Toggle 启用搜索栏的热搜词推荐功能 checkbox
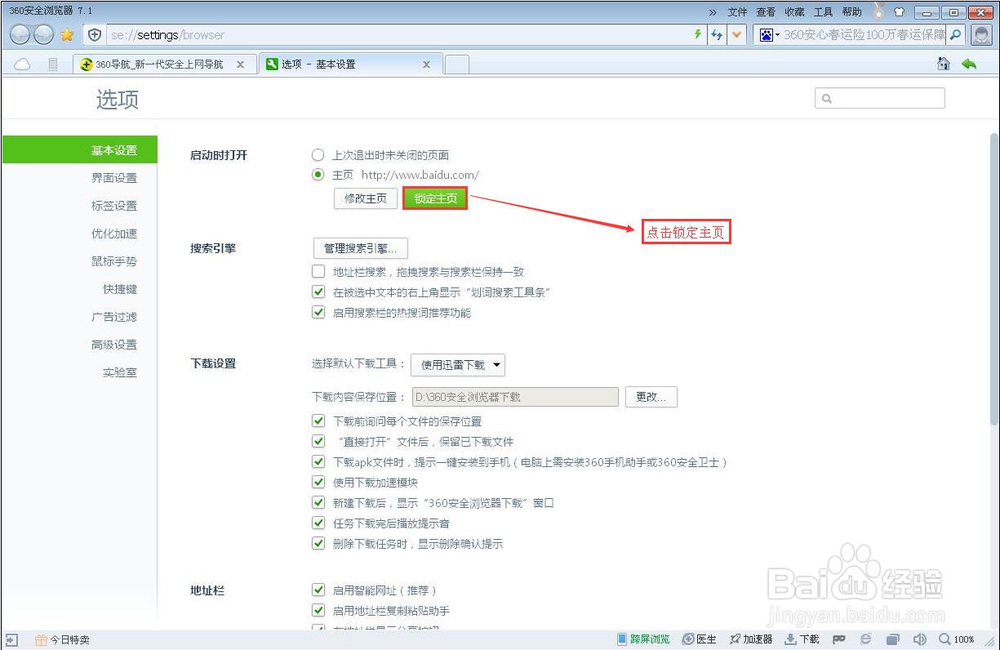Screen dimensions: 1000x650 click(x=318, y=313)
